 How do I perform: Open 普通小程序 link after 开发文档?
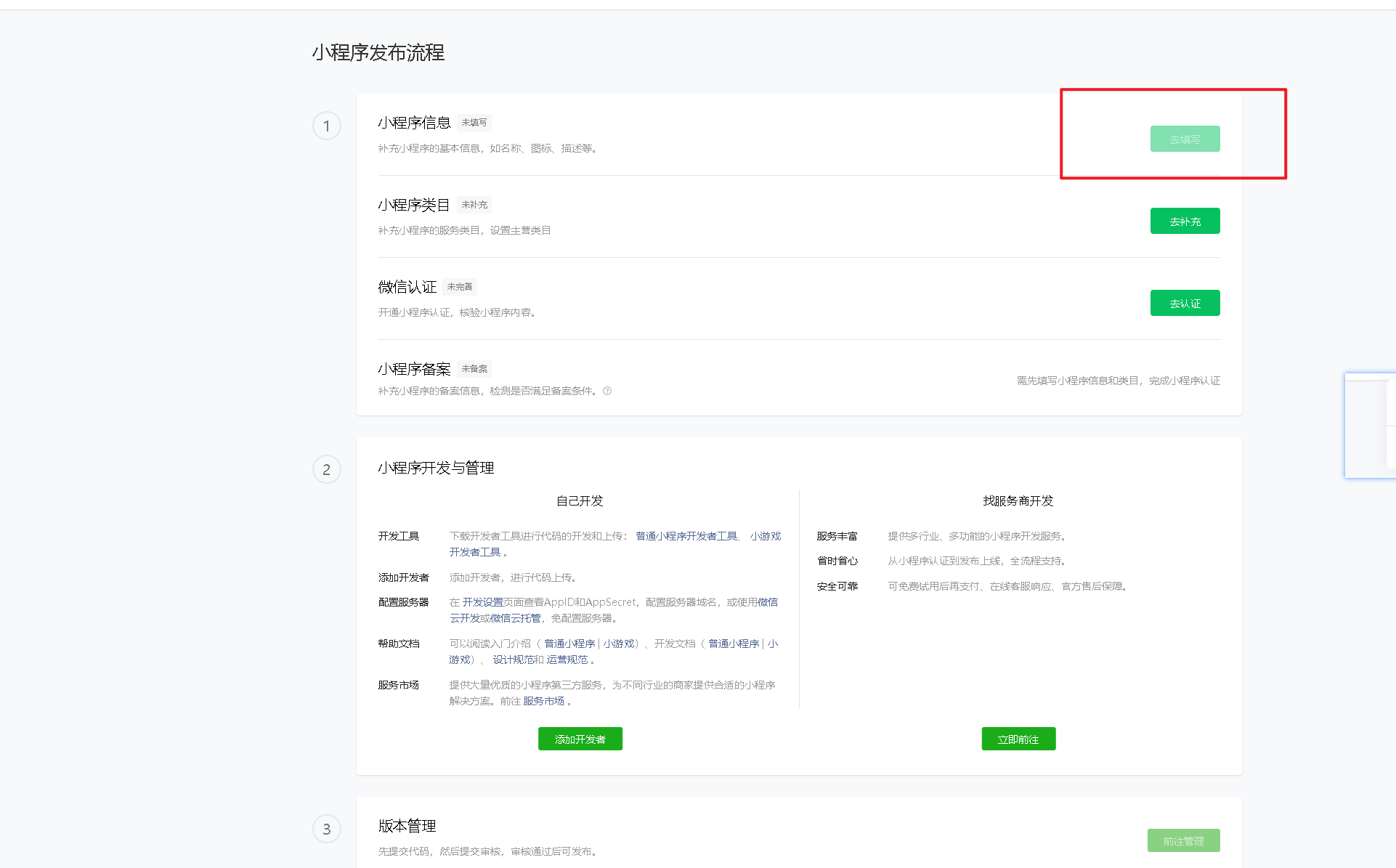pos(734,644)
